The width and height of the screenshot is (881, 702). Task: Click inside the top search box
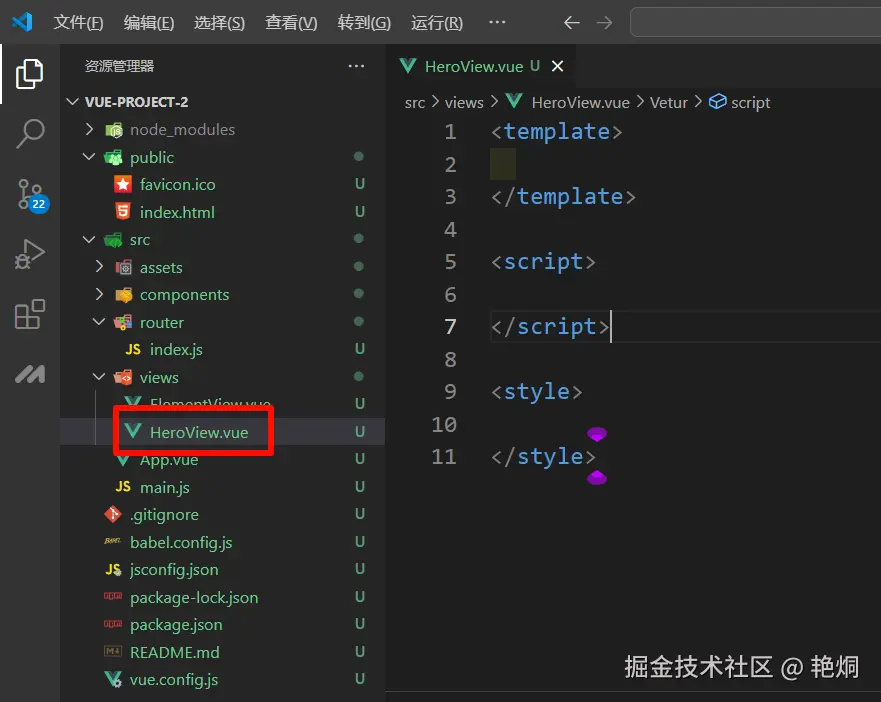tap(755, 22)
